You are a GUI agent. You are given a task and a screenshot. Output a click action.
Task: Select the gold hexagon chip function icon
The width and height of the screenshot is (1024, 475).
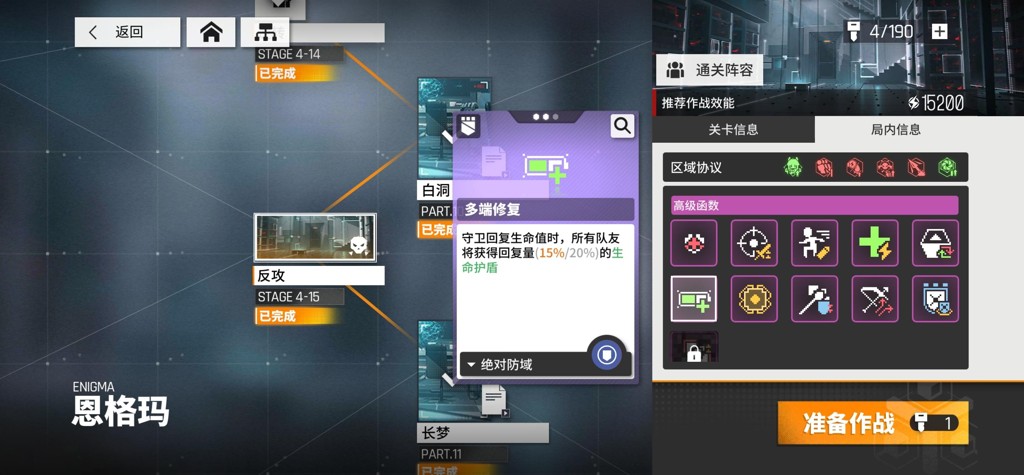tap(754, 299)
